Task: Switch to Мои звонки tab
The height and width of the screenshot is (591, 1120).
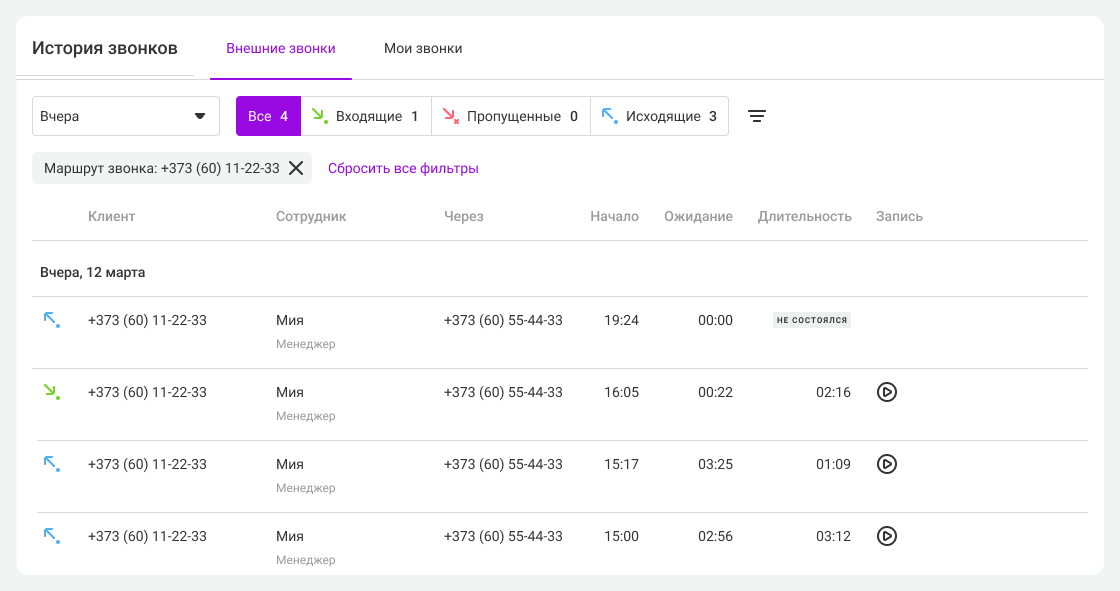Action: pyautogui.click(x=423, y=48)
